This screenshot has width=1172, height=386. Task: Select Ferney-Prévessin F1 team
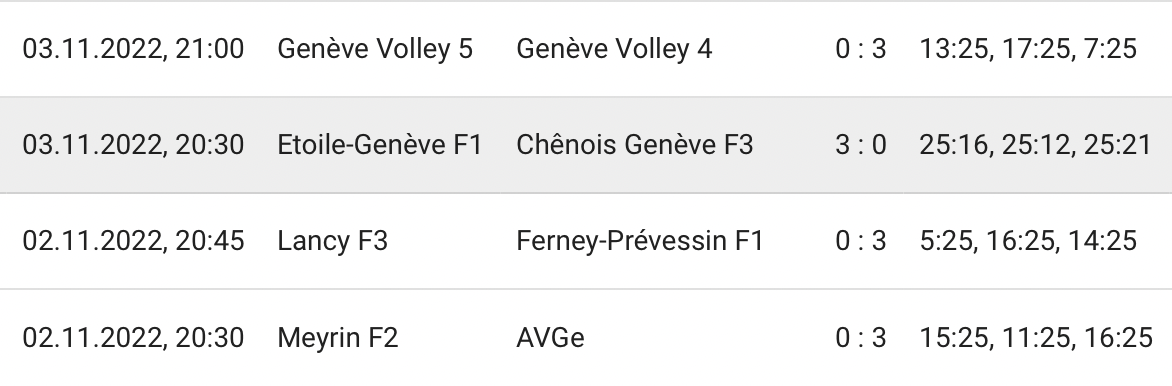tap(640, 241)
